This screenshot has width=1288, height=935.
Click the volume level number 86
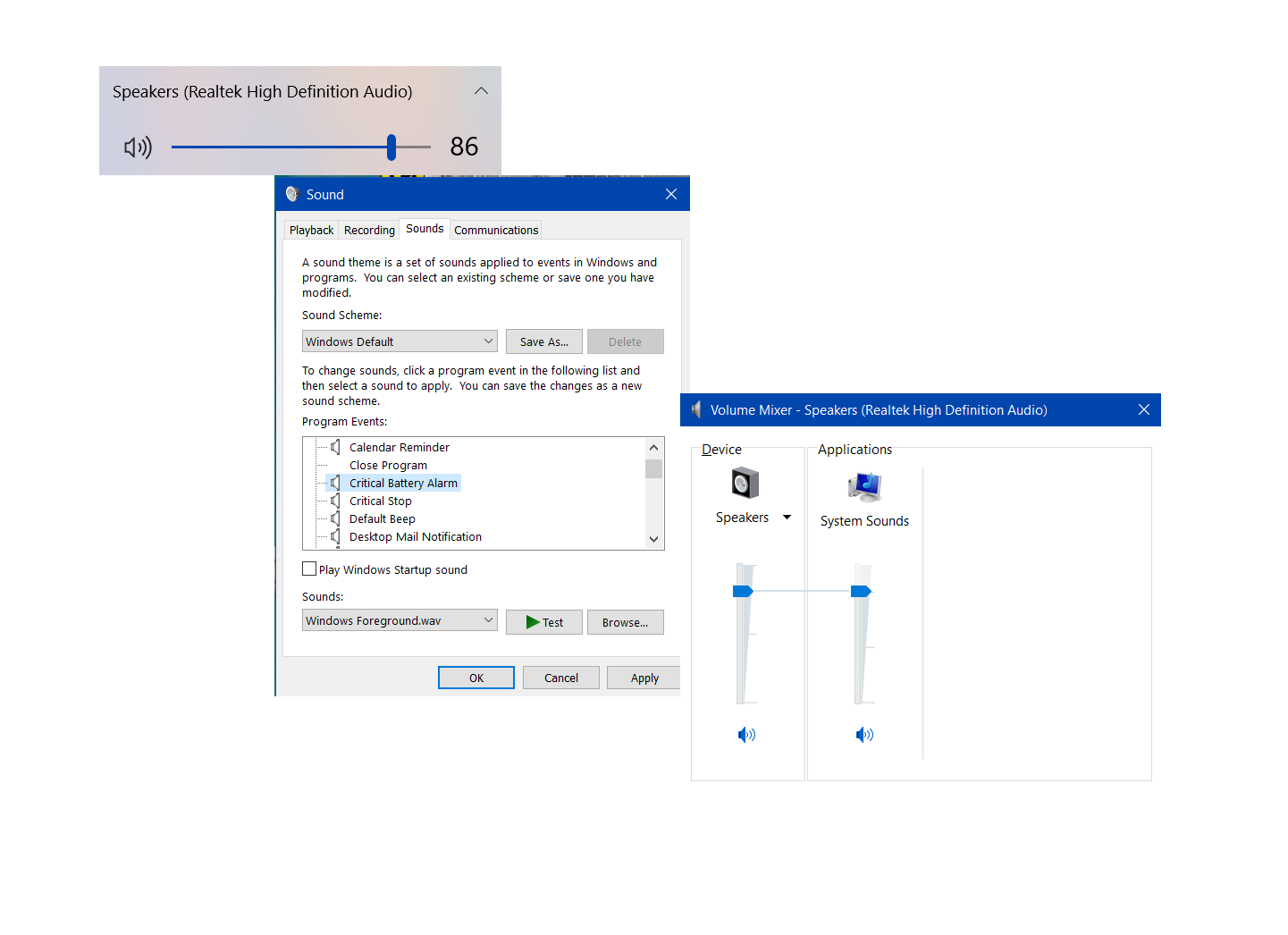464,147
